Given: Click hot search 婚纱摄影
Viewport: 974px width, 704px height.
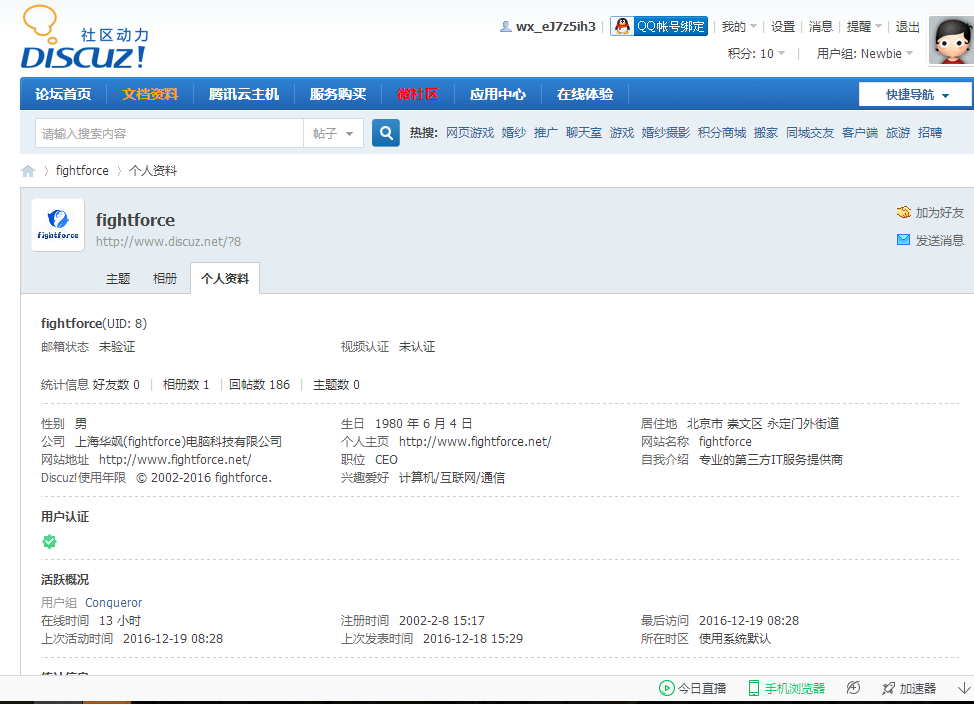Looking at the screenshot, I should tap(665, 132).
